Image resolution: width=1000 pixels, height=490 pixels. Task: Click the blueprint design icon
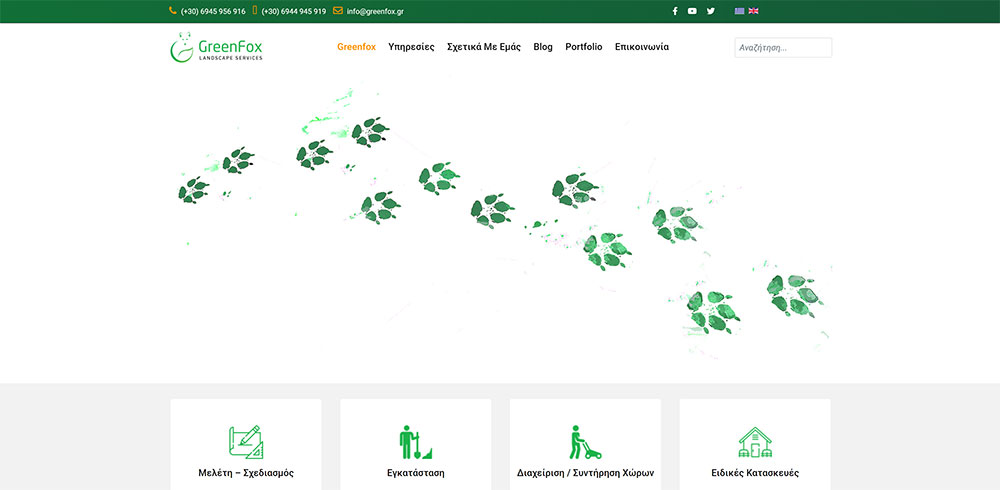pos(246,441)
